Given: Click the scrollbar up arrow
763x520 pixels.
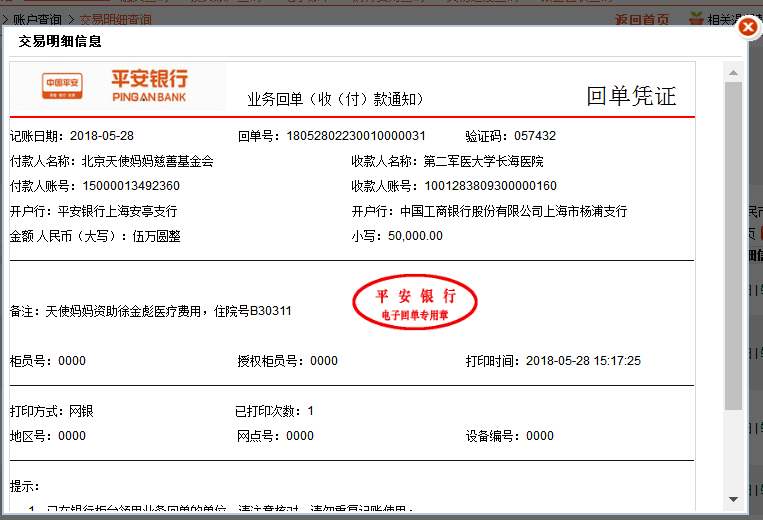Looking at the screenshot, I should point(733,73).
